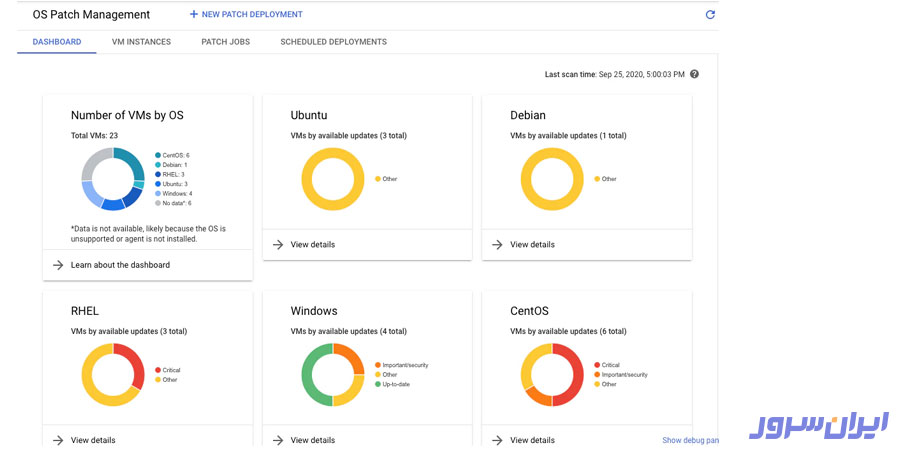900x450 pixels.
Task: Click the arrow icon in the CentOS card
Action: point(498,440)
